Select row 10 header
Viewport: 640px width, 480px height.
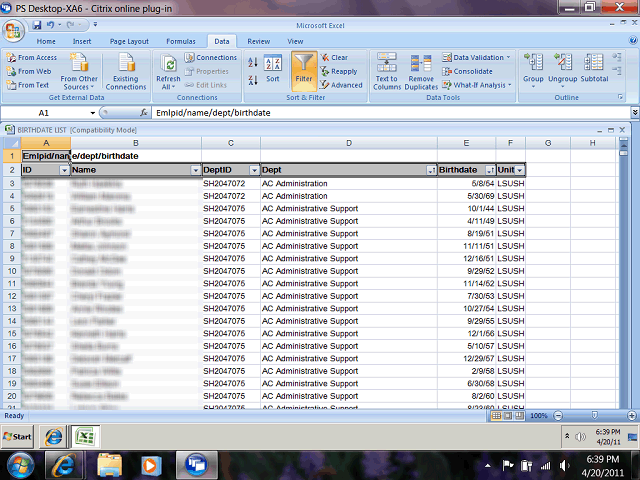pos(12,271)
